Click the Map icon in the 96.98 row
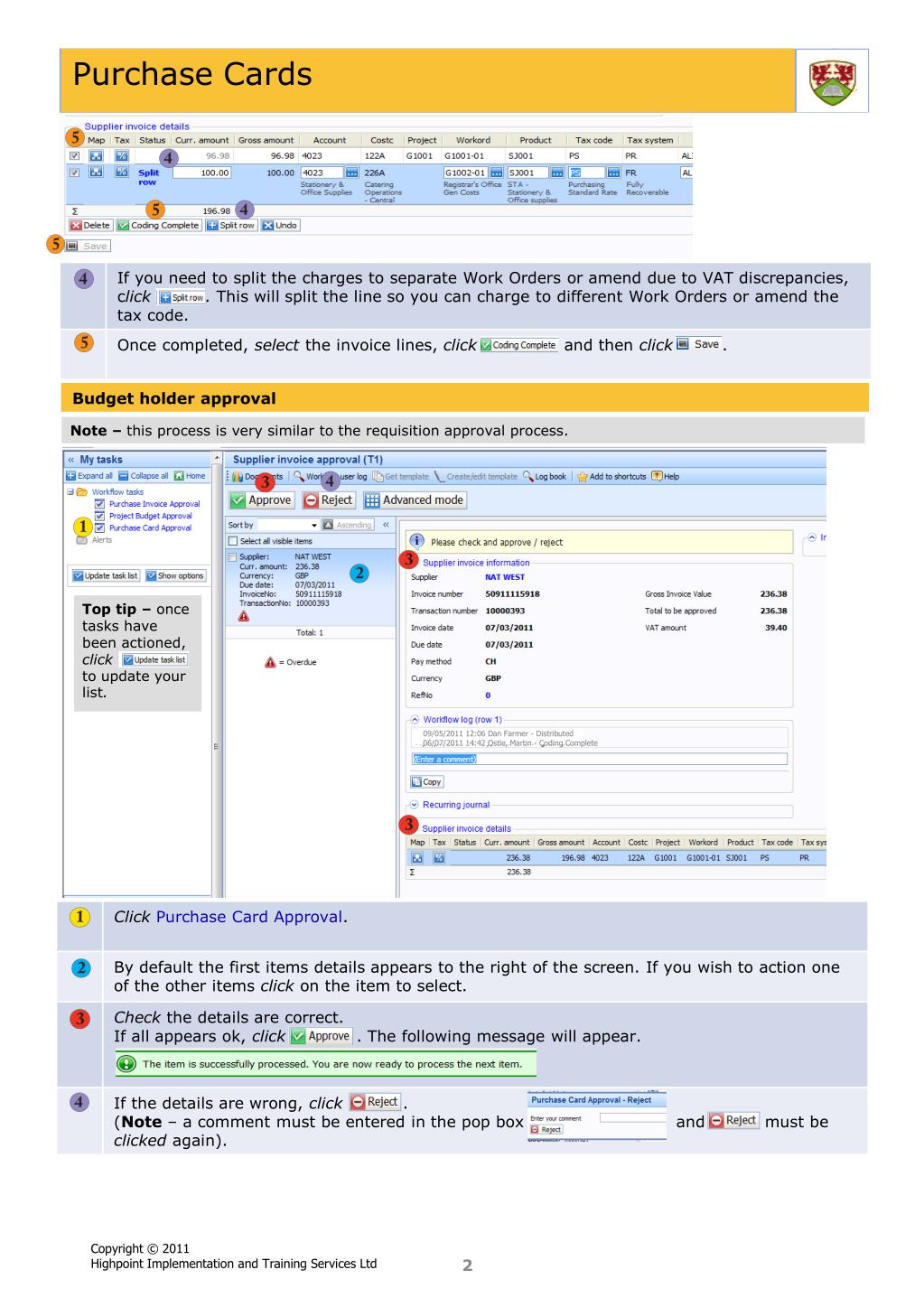This screenshot has width=924, height=1307. click(96, 155)
